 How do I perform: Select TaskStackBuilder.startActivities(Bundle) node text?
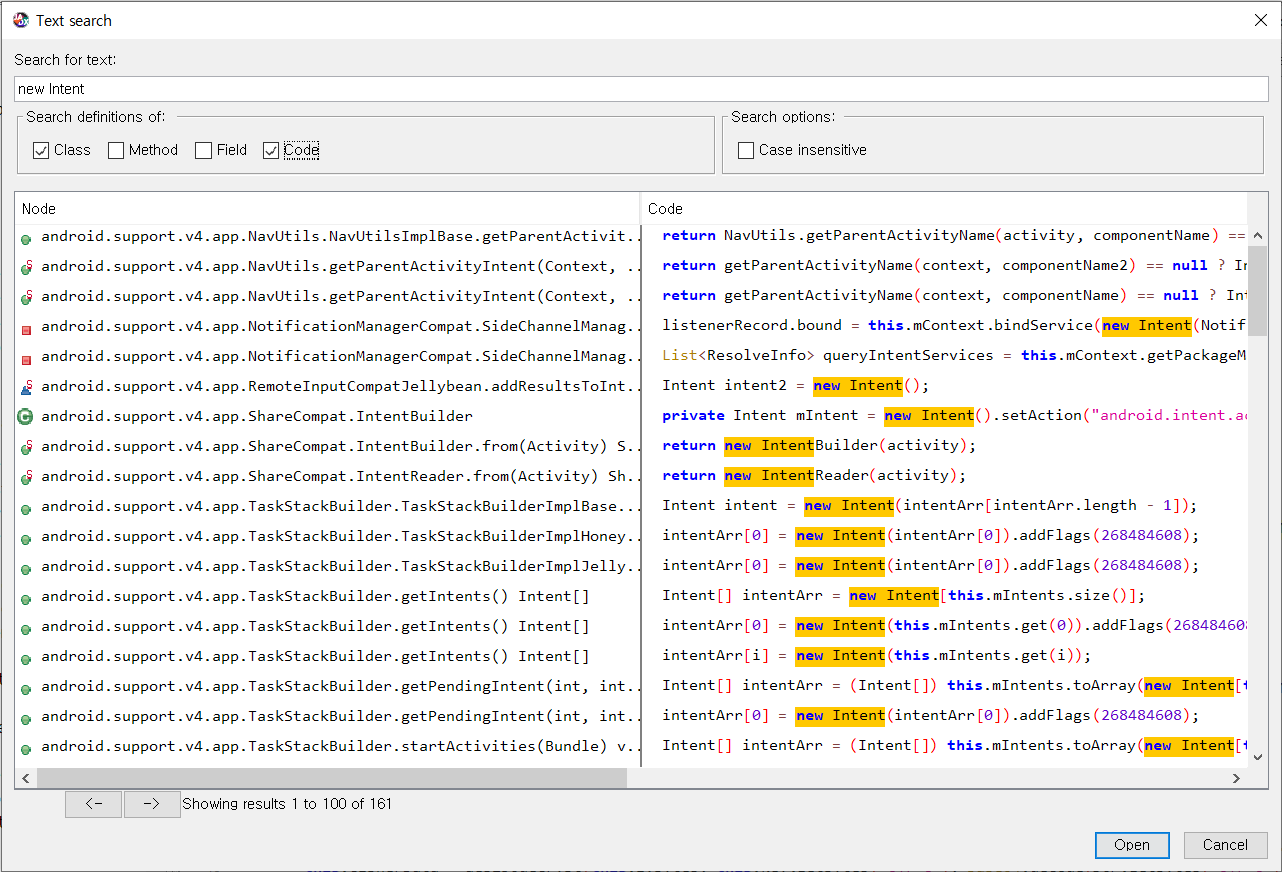pyautogui.click(x=342, y=746)
